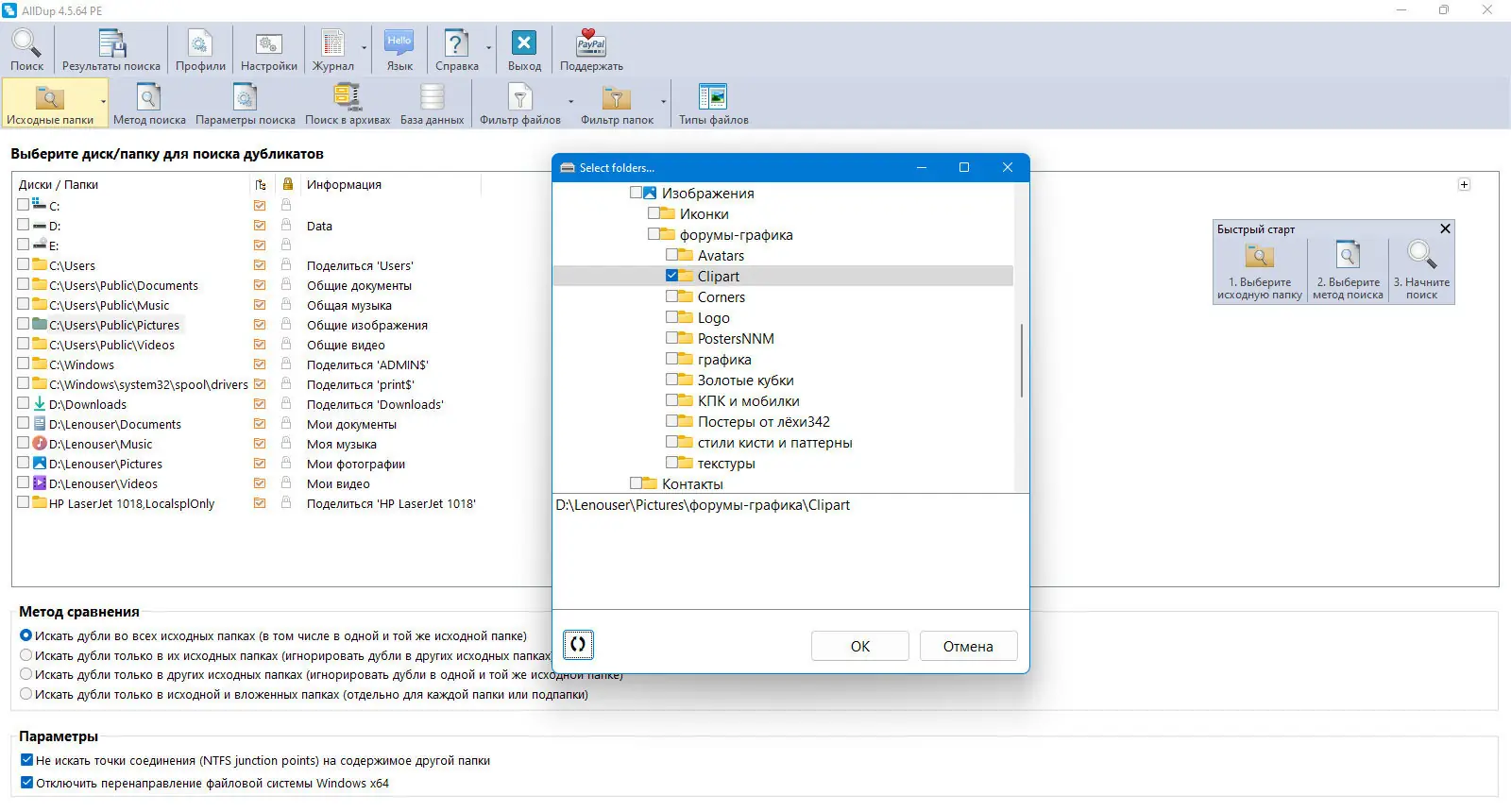Open the Журнал dropdown arrow
Screen dimensions: 1511x812
click(x=364, y=47)
